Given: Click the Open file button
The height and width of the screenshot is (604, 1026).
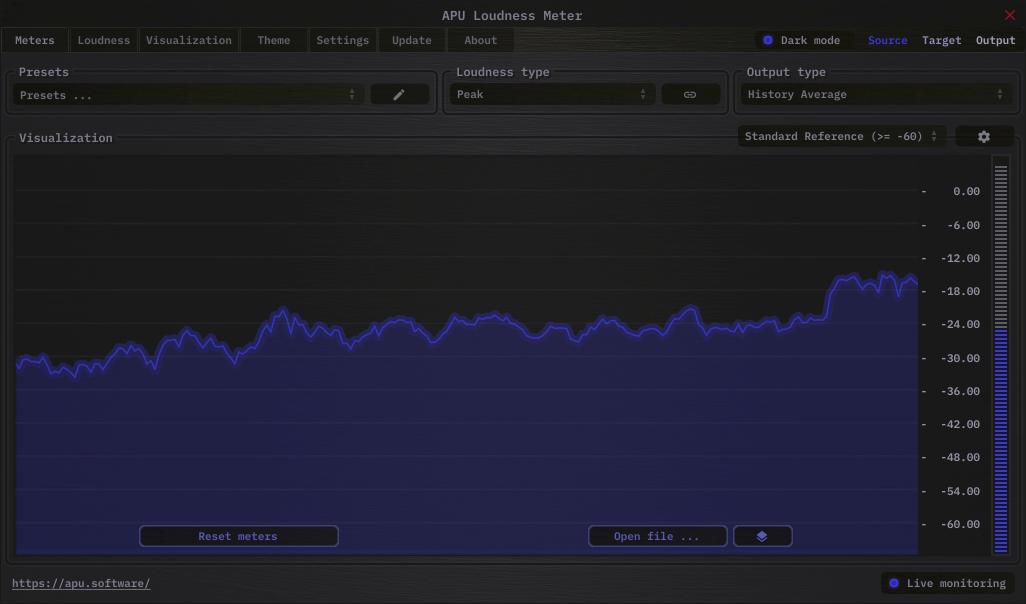Looking at the screenshot, I should 657,537.
